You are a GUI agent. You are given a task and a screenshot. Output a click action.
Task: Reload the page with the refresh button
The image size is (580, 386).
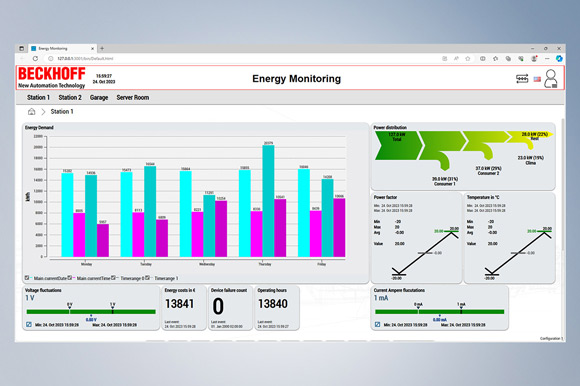tap(35, 58)
